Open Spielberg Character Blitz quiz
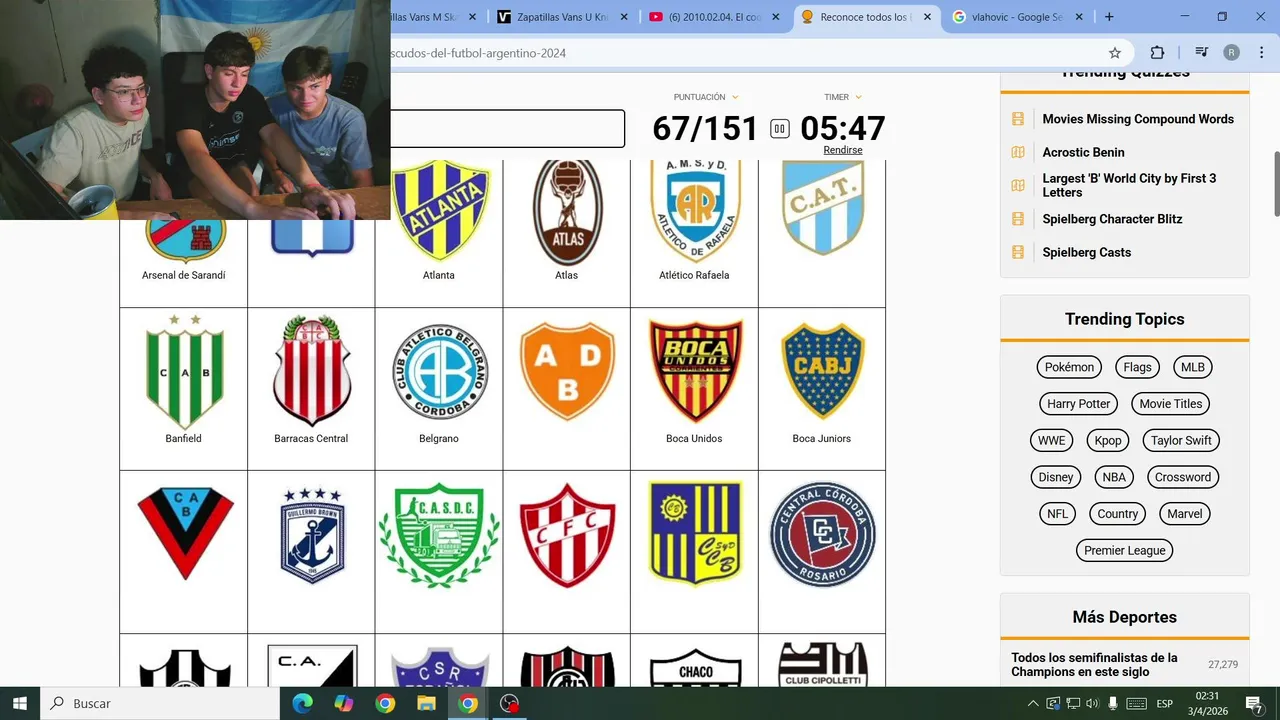 pos(1112,219)
